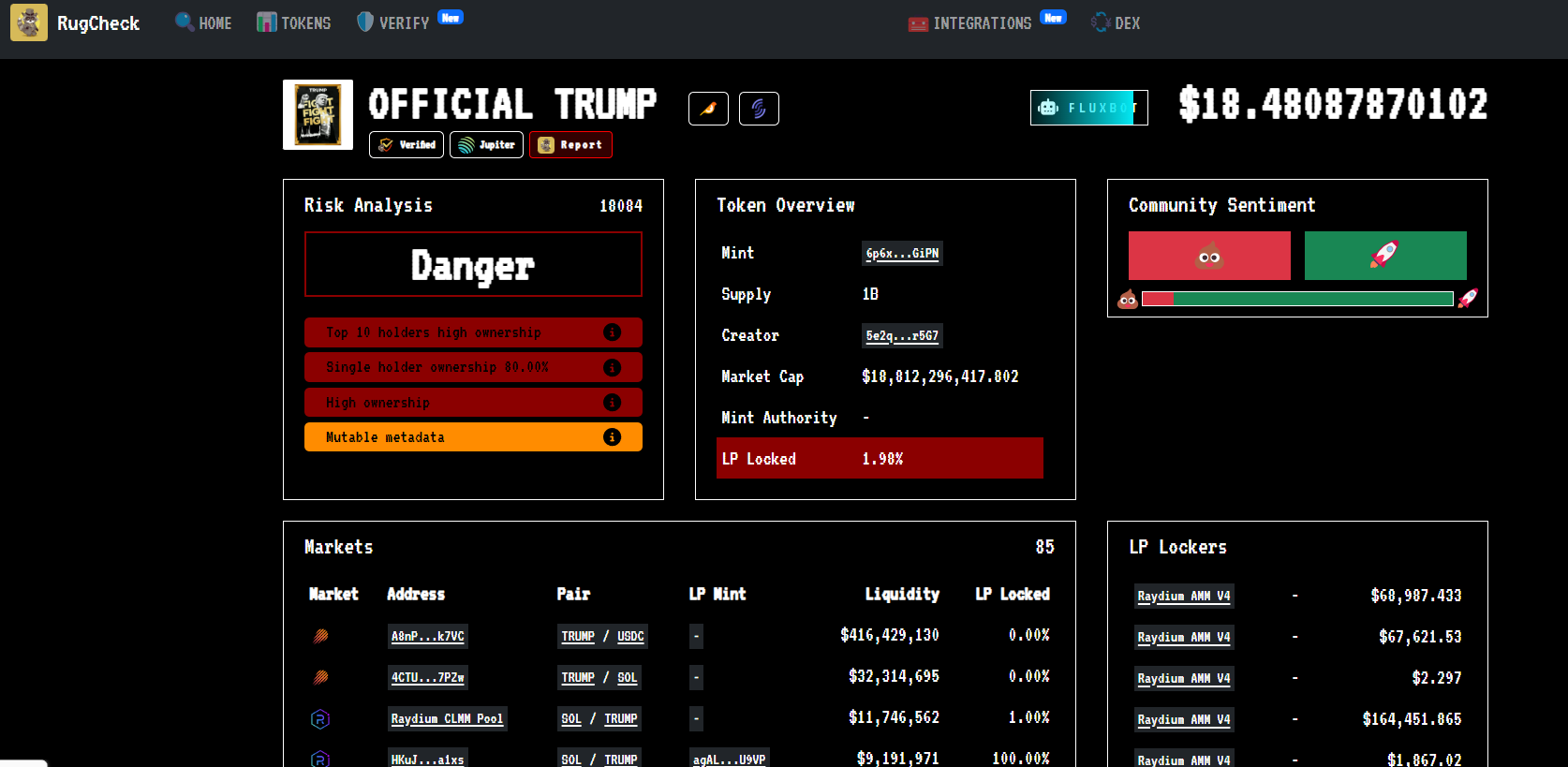The height and width of the screenshot is (767, 1568).
Task: Vote positive with the green rocket button
Action: [x=1385, y=256]
